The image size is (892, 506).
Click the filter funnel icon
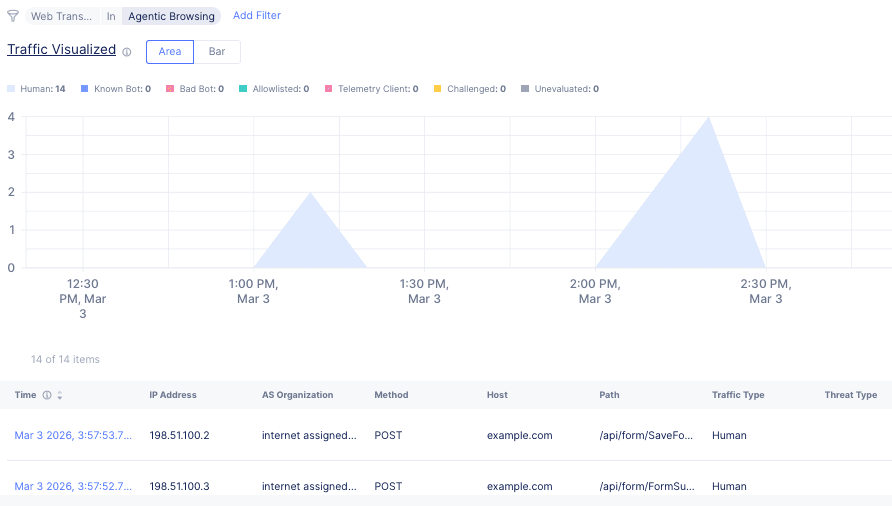point(13,16)
